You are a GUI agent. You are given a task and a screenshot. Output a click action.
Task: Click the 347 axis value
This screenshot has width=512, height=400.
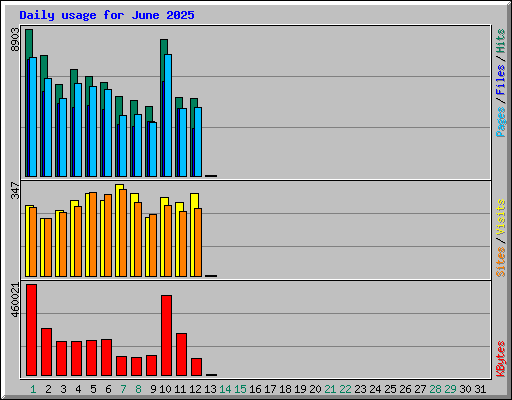coord(15,190)
